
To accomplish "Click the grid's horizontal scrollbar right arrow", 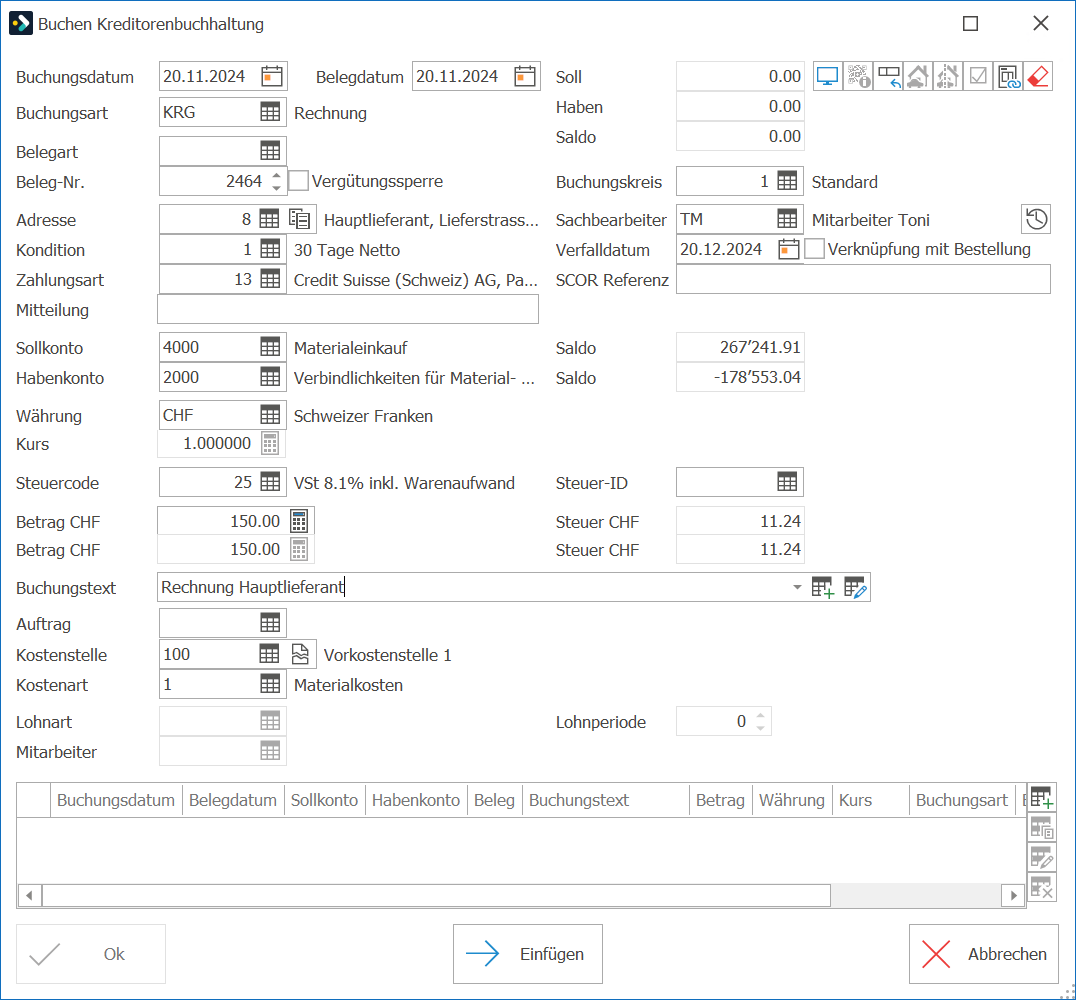I will click(x=1014, y=896).
